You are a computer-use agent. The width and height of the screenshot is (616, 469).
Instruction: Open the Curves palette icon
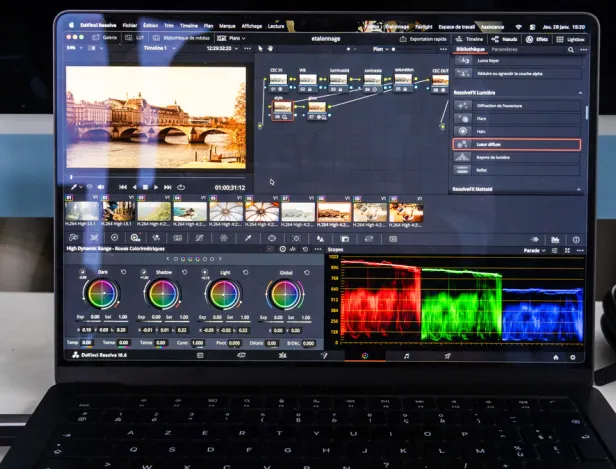point(199,238)
